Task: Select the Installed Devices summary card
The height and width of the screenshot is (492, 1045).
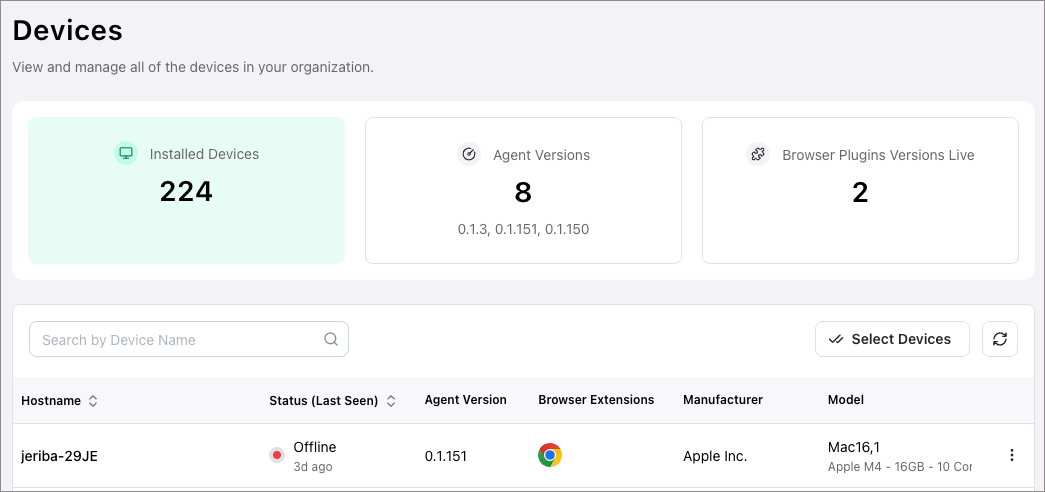Action: (186, 190)
